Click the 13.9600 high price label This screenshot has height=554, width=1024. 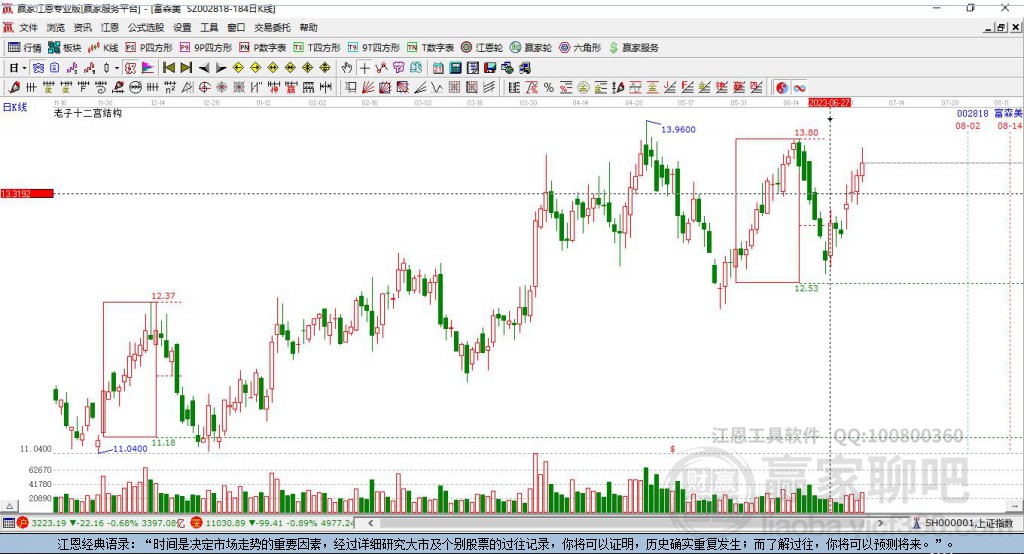679,129
